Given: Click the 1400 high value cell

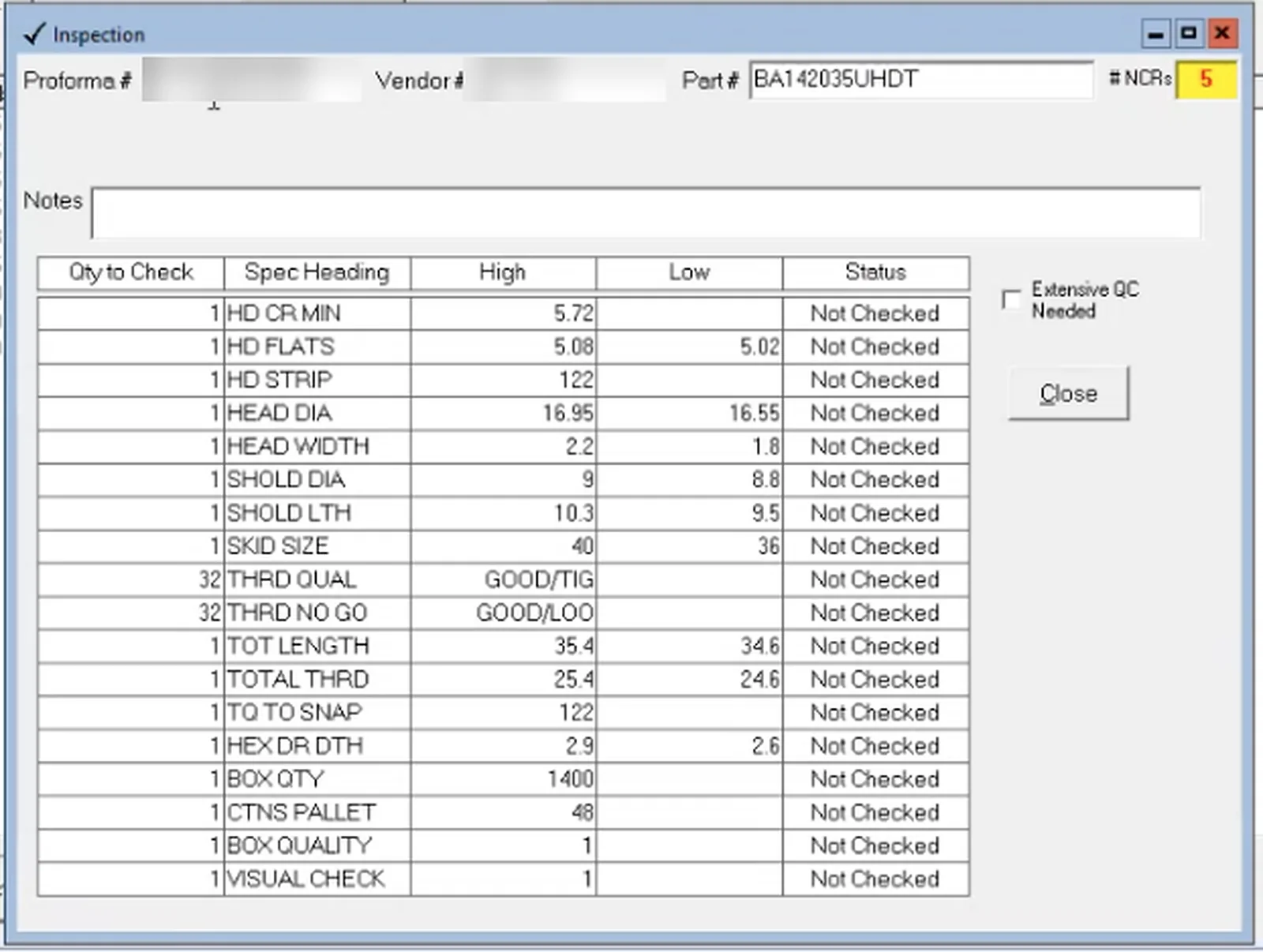Looking at the screenshot, I should tap(504, 779).
